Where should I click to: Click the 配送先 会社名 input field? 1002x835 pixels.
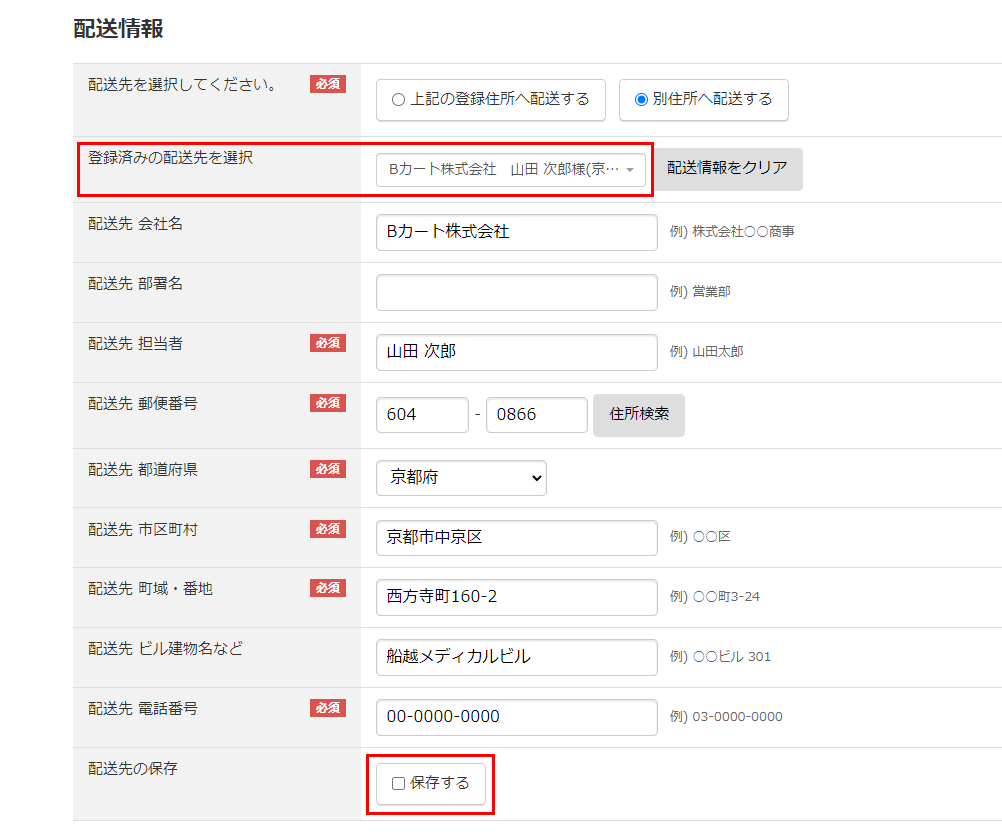tap(516, 233)
